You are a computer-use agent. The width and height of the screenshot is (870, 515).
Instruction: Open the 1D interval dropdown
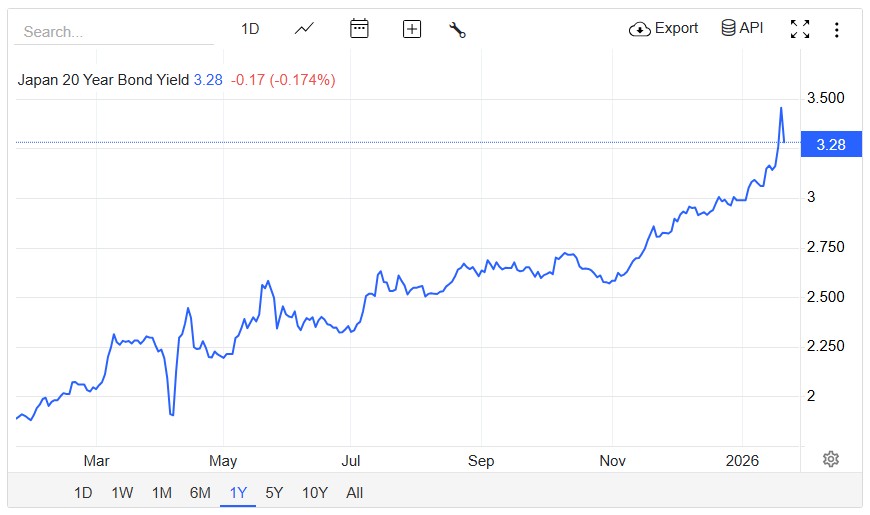point(250,29)
